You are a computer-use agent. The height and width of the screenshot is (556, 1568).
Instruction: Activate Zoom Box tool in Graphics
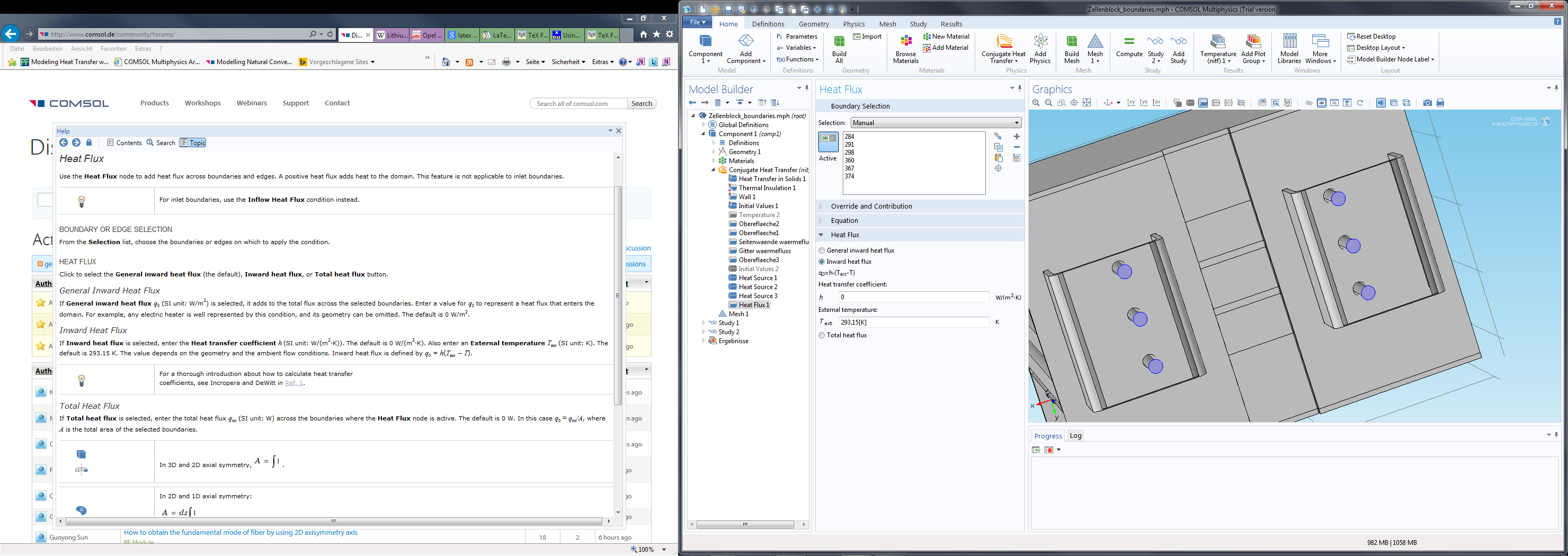click(x=1062, y=103)
